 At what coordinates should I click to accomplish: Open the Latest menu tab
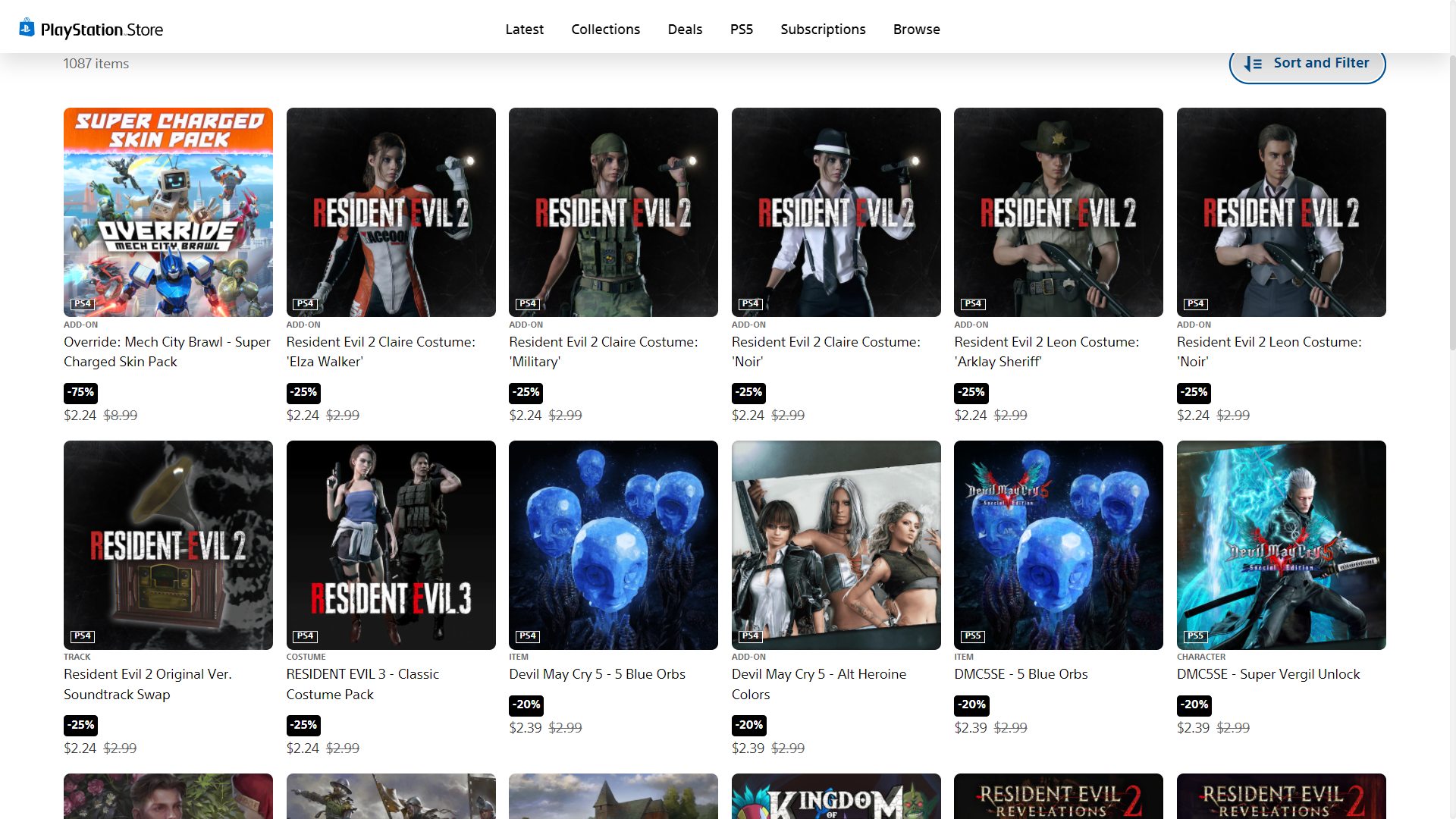pos(524,30)
